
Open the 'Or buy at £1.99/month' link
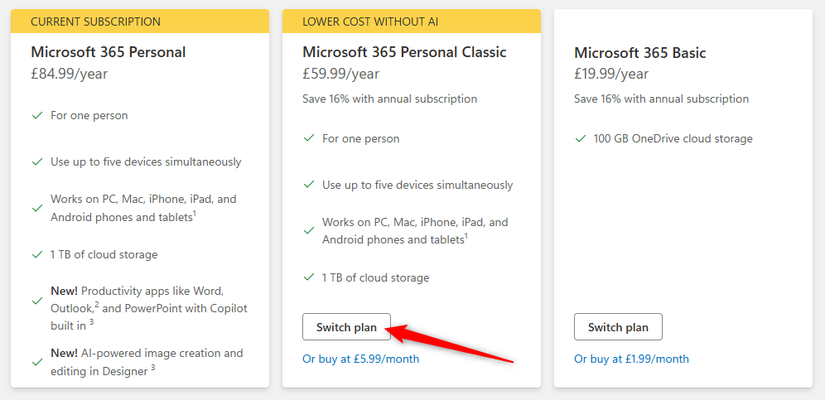click(x=631, y=359)
